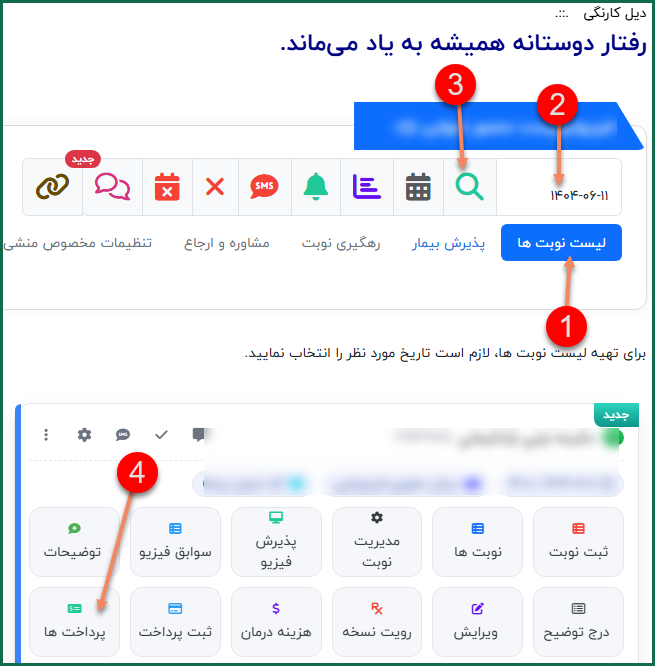
Task: Click the red calendar-cancel icon
Action: (167, 187)
